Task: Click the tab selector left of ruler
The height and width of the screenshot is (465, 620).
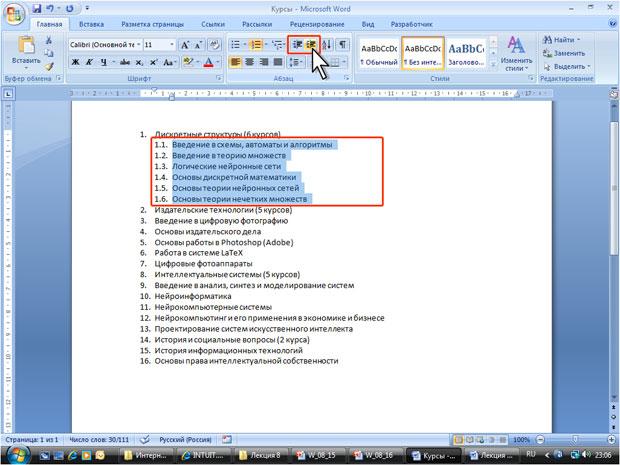Action: pos(8,94)
